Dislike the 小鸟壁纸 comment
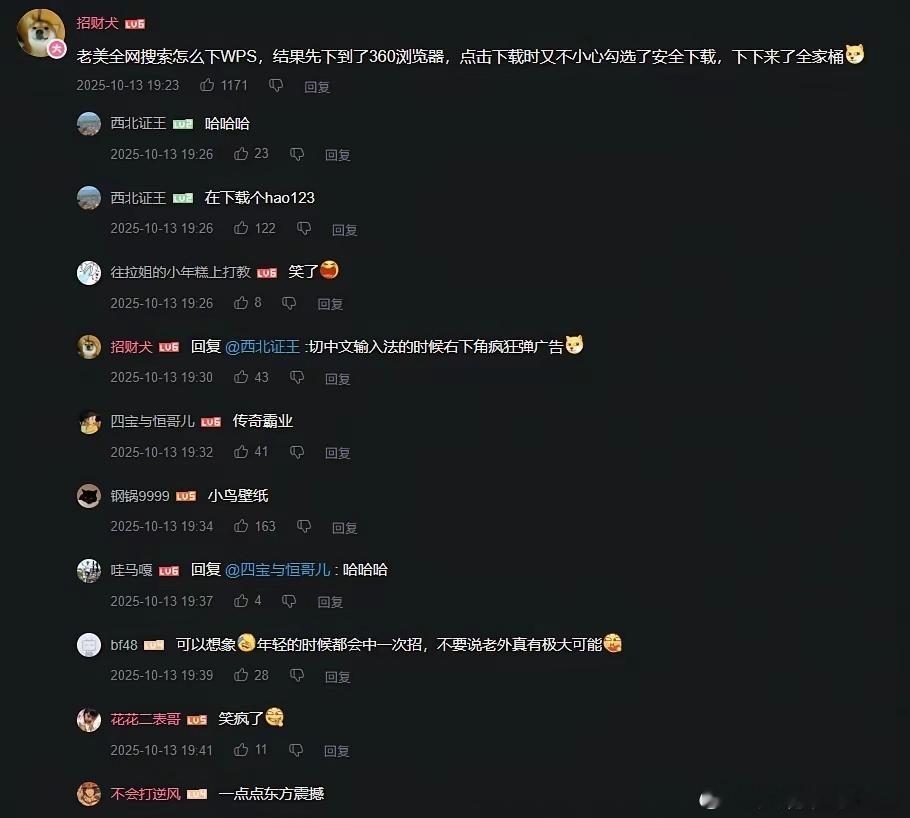 pyautogui.click(x=304, y=527)
